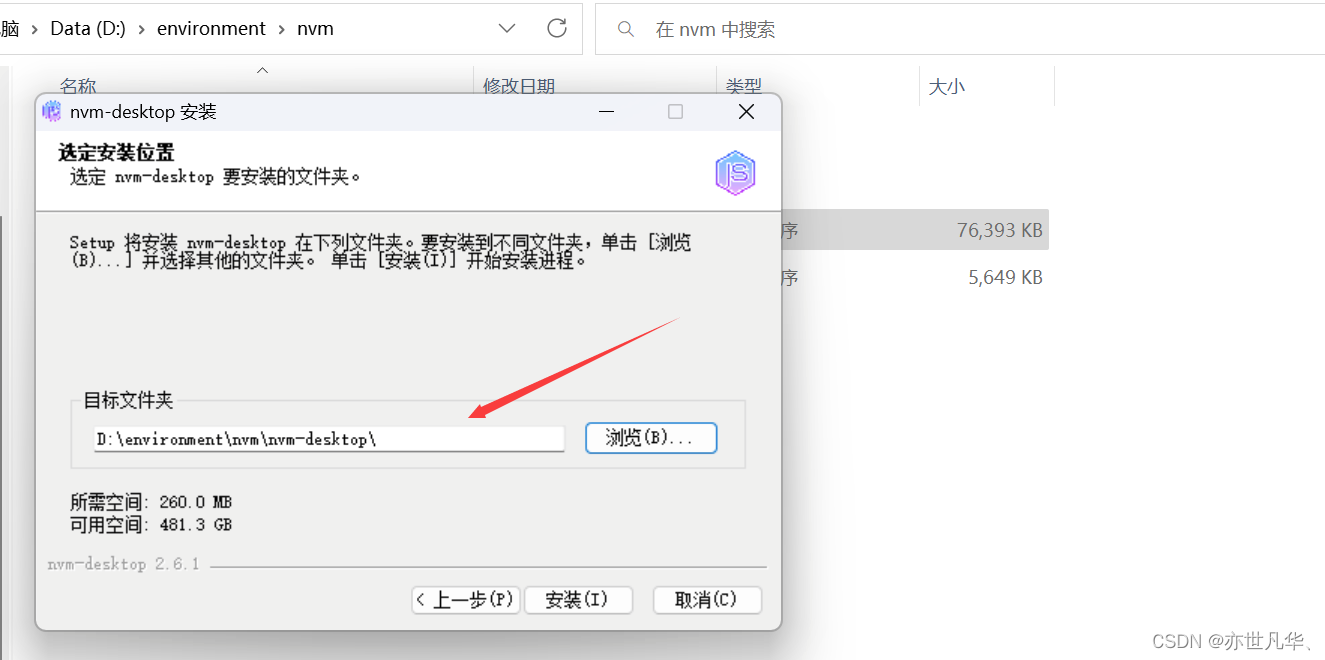
Task: Click the Browse (浏览(B)...) button
Action: click(x=651, y=438)
